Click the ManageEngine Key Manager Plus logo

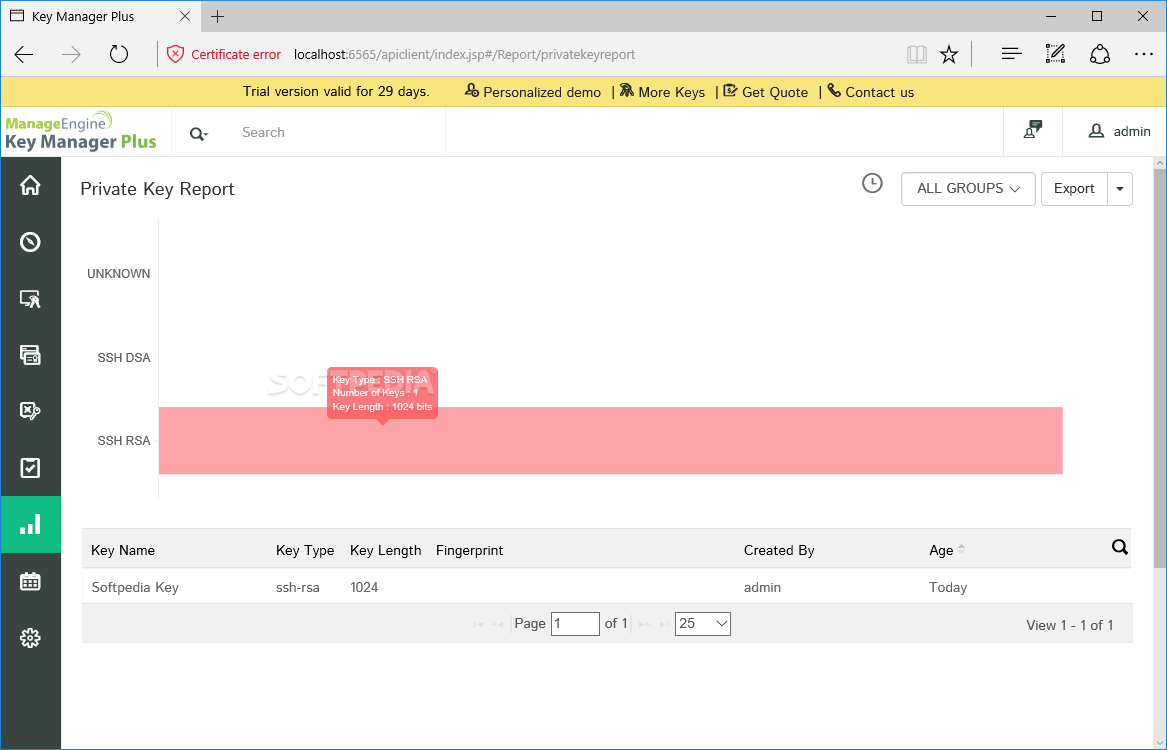(x=80, y=131)
